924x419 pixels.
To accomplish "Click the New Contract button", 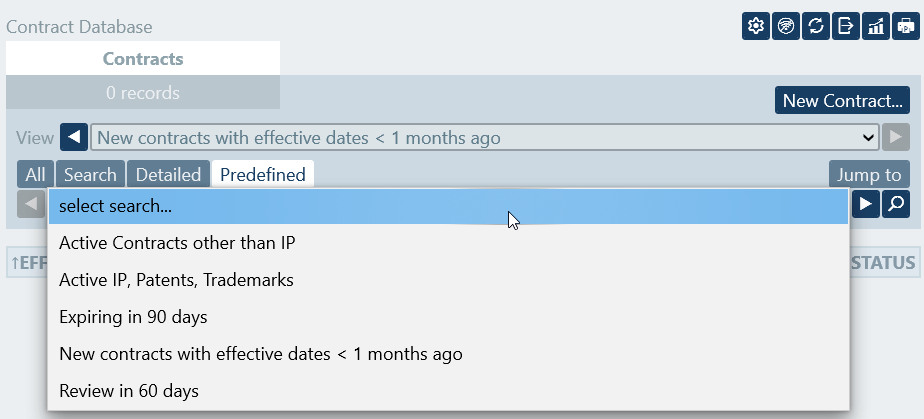I will tap(842, 100).
